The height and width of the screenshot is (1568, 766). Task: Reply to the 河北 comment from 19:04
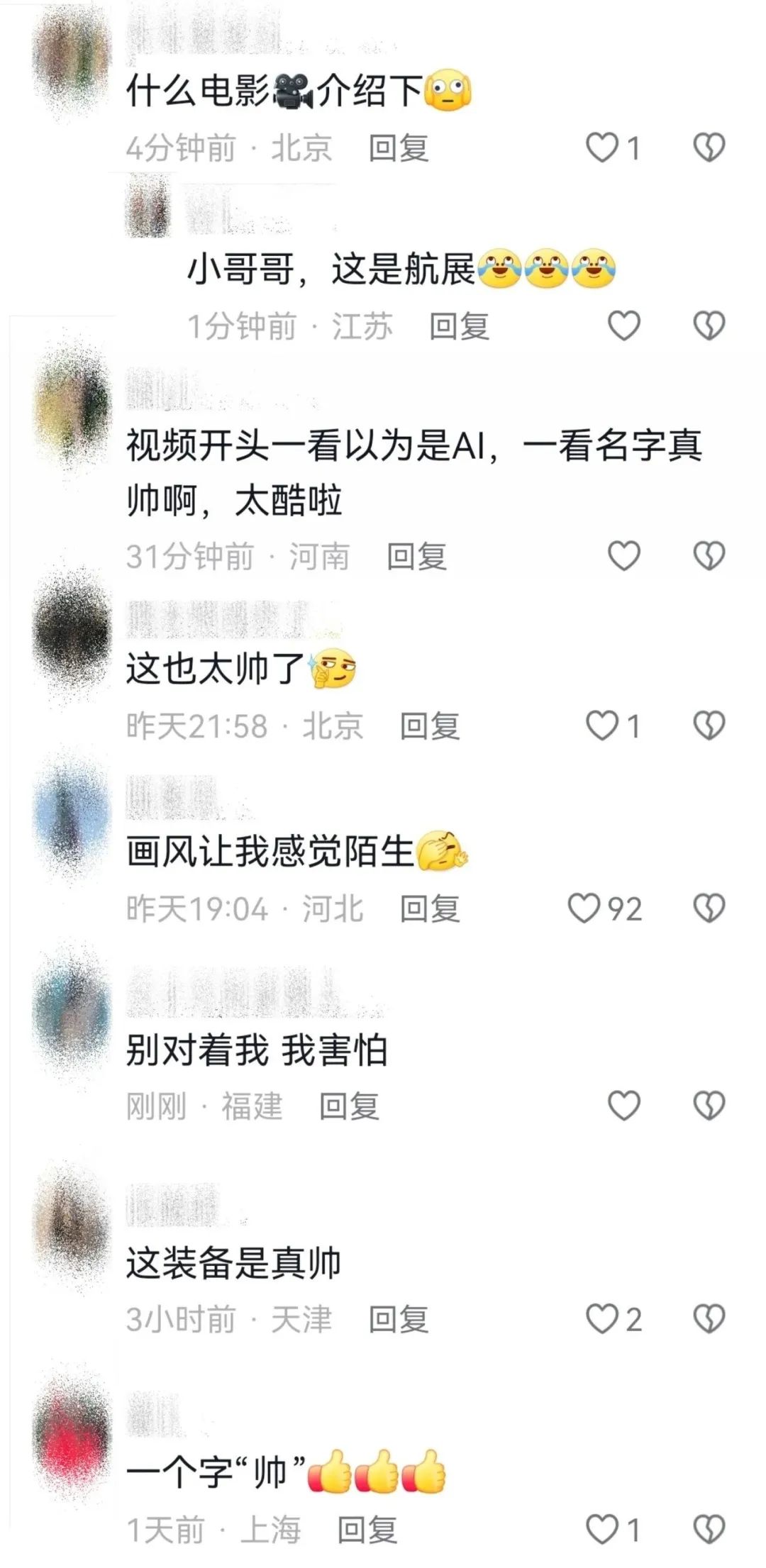430,908
